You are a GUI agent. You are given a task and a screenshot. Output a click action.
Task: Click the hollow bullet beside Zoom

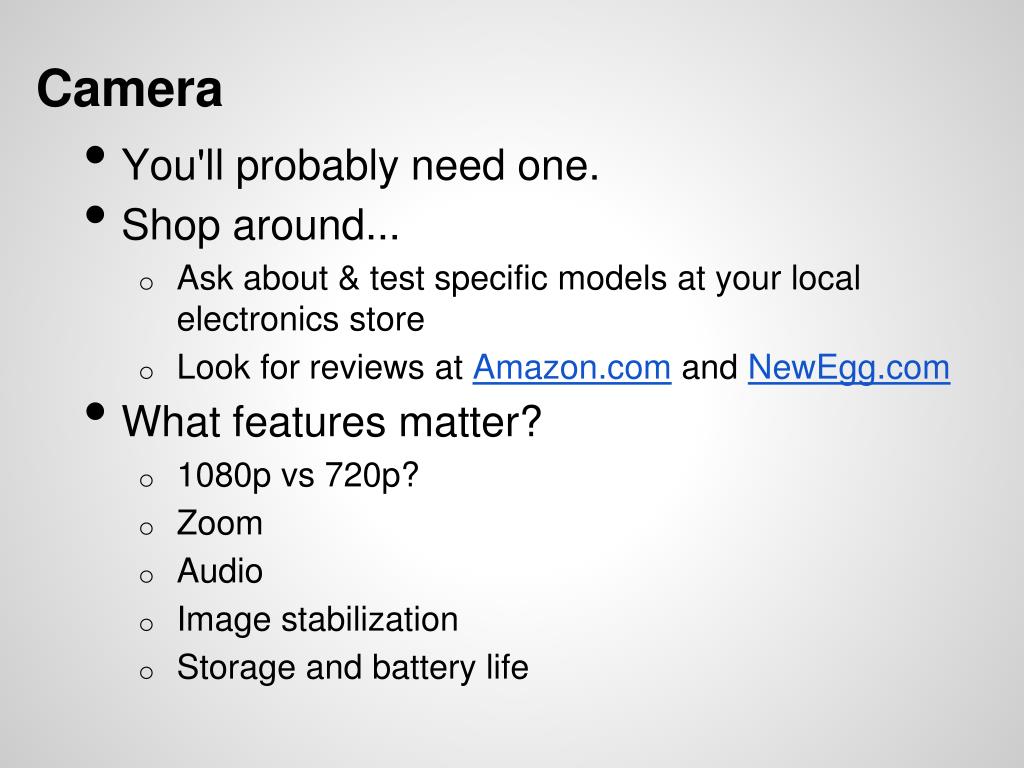(146, 528)
